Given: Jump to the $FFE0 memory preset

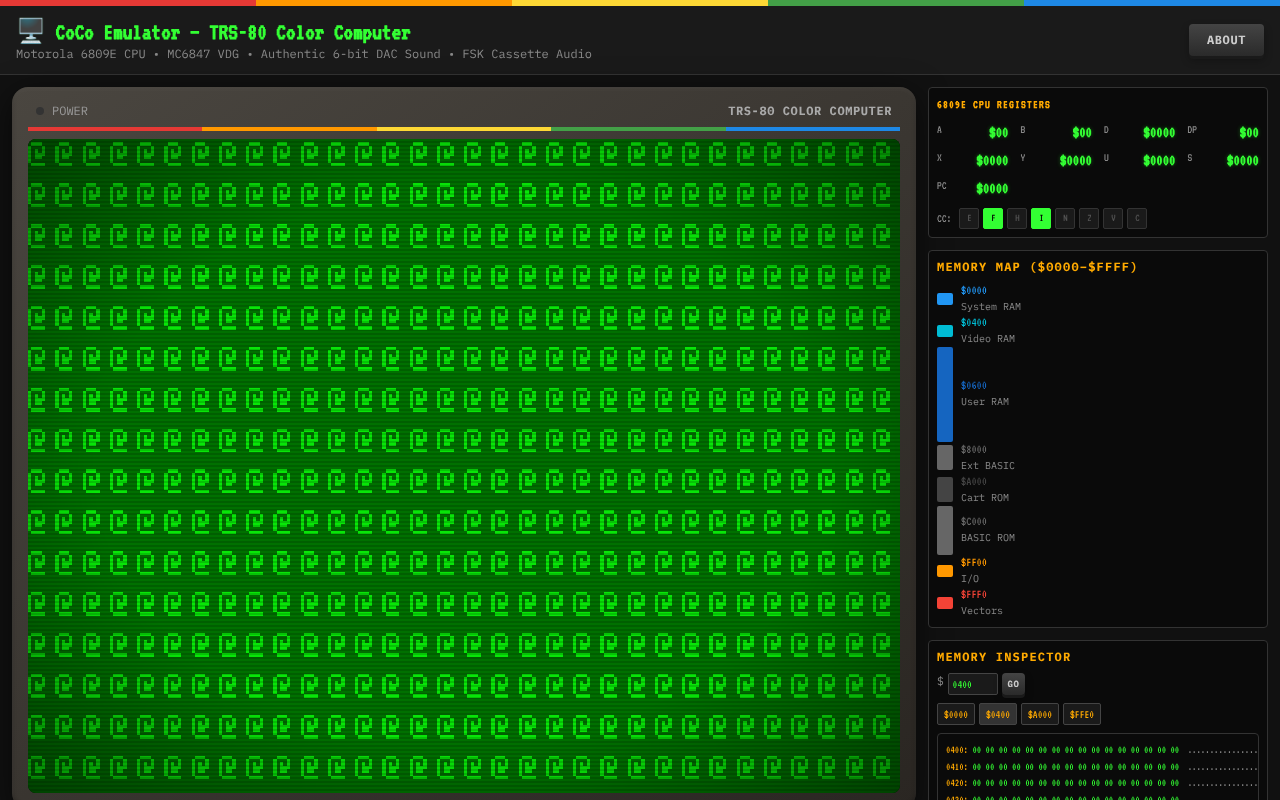Looking at the screenshot, I should [1082, 714].
